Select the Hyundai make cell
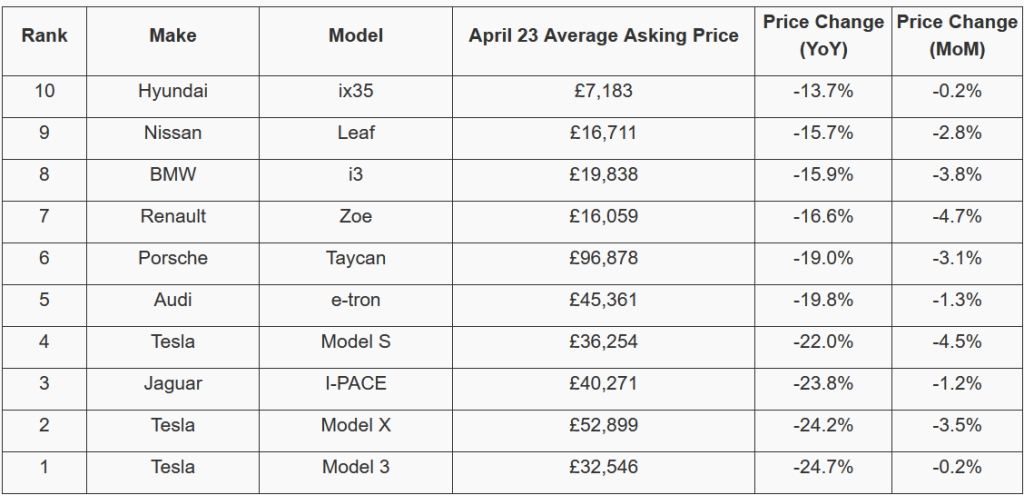 pyautogui.click(x=173, y=91)
